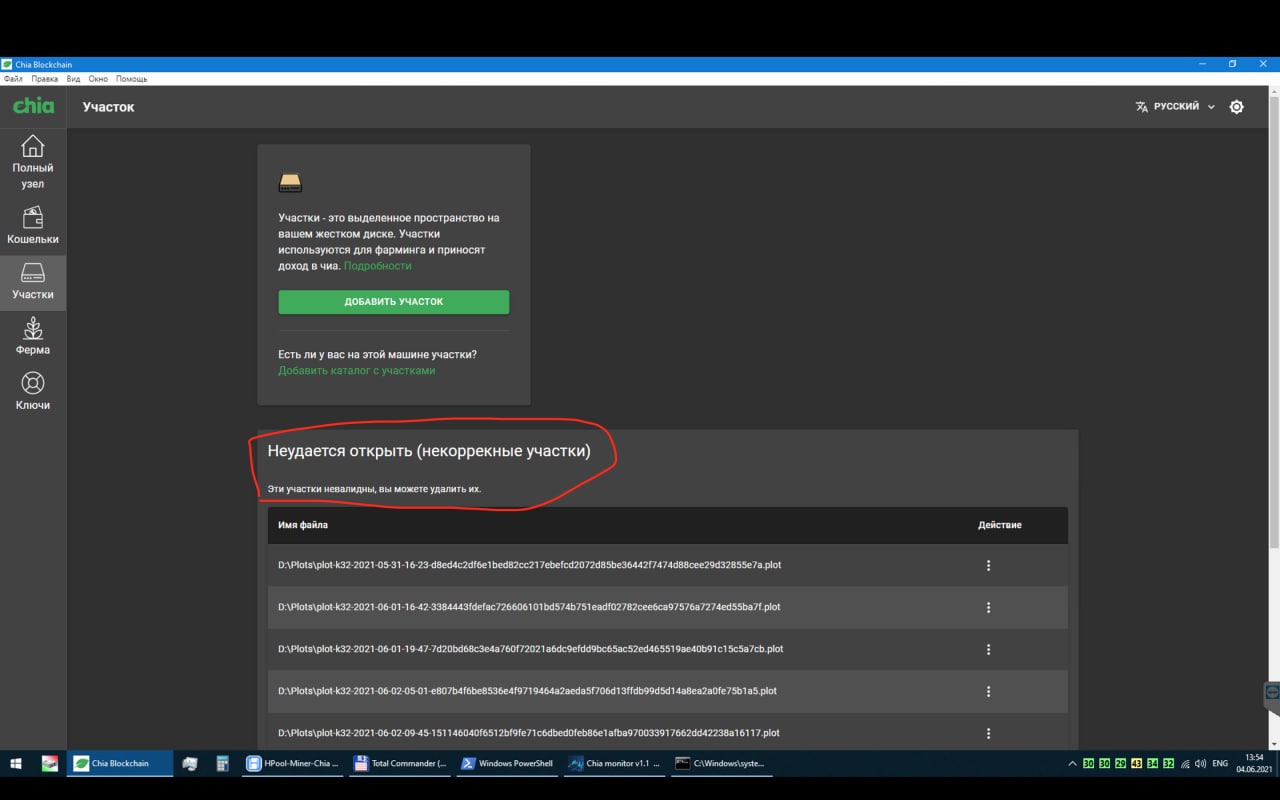Switch to HPool-Miner-Chia in the taskbar
Screen dimensions: 1280x800
294,763
